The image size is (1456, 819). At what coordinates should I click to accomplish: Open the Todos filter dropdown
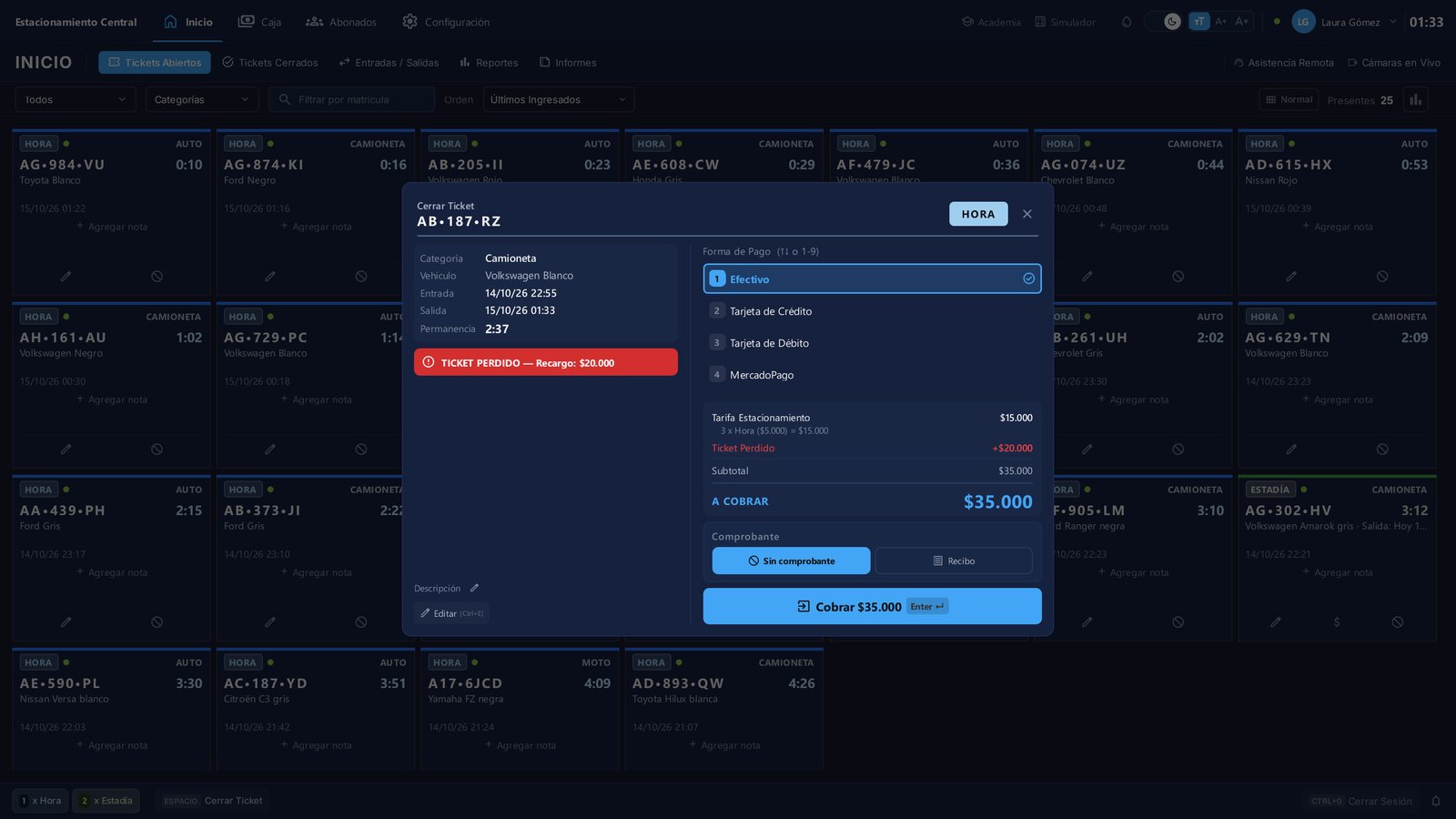pos(76,99)
